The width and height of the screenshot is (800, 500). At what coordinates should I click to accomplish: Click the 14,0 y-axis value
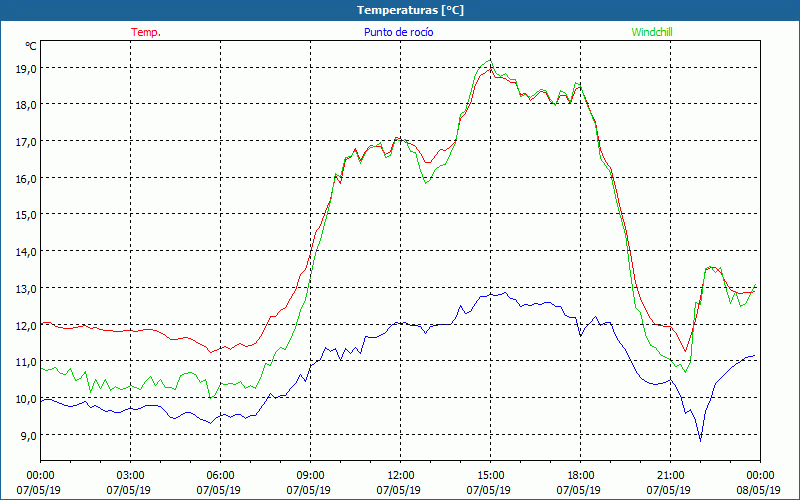pyautogui.click(x=26, y=252)
